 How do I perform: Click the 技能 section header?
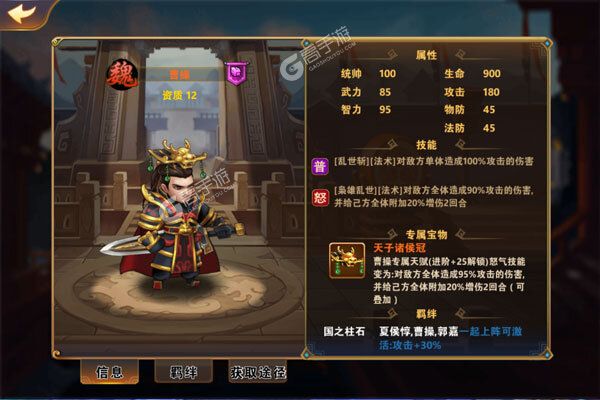426,145
